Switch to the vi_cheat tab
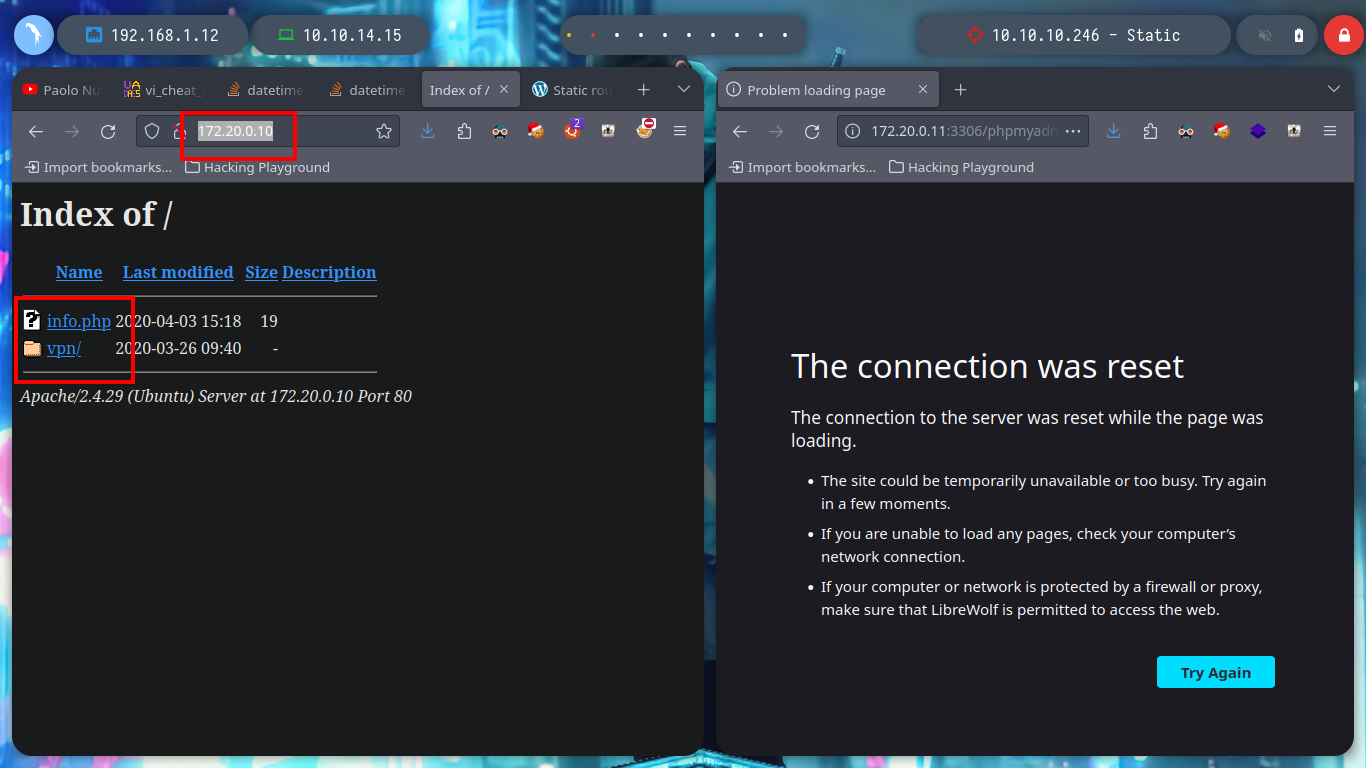The image size is (1366, 768). coord(162,90)
